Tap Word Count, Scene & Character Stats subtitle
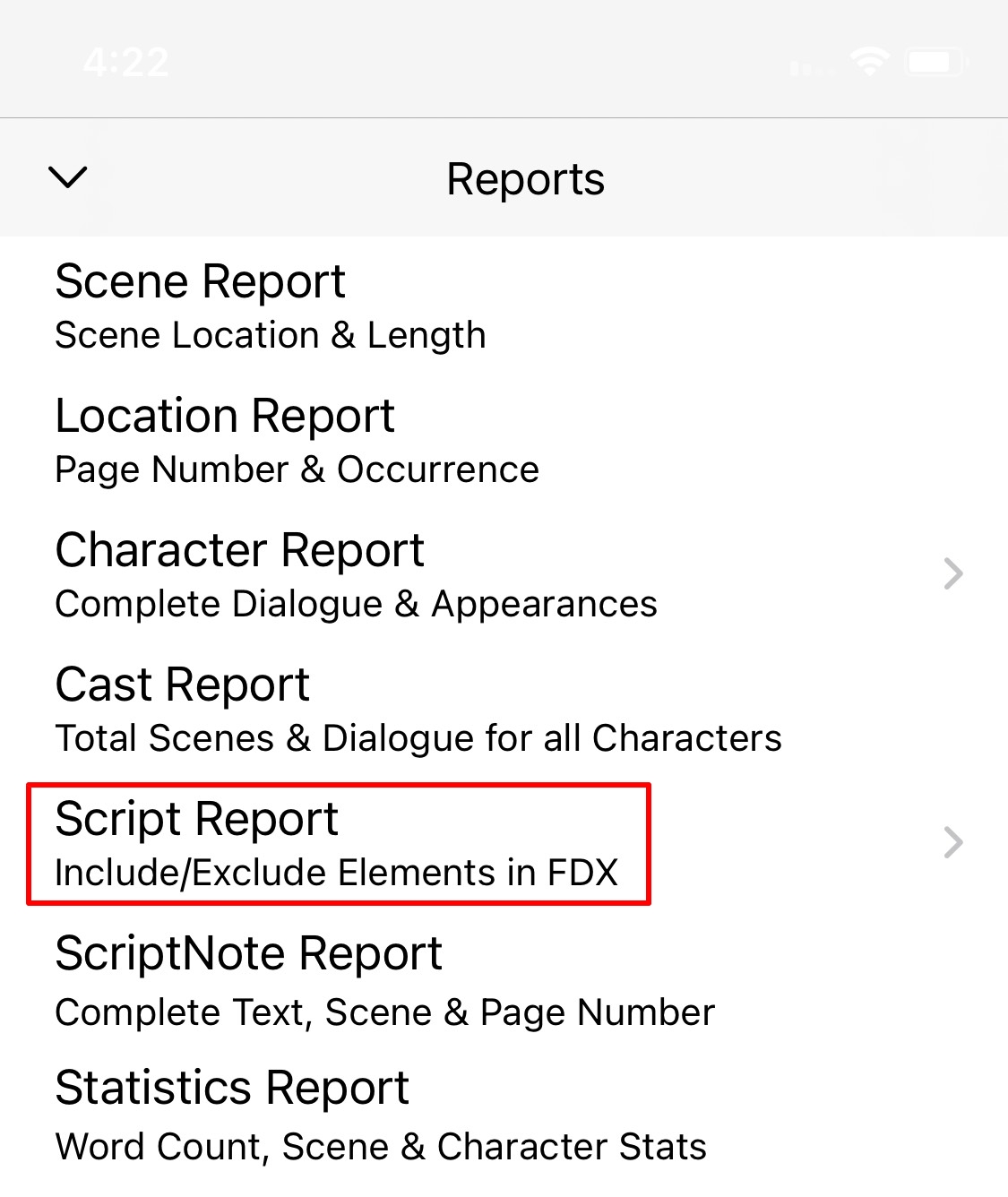 [x=381, y=1147]
